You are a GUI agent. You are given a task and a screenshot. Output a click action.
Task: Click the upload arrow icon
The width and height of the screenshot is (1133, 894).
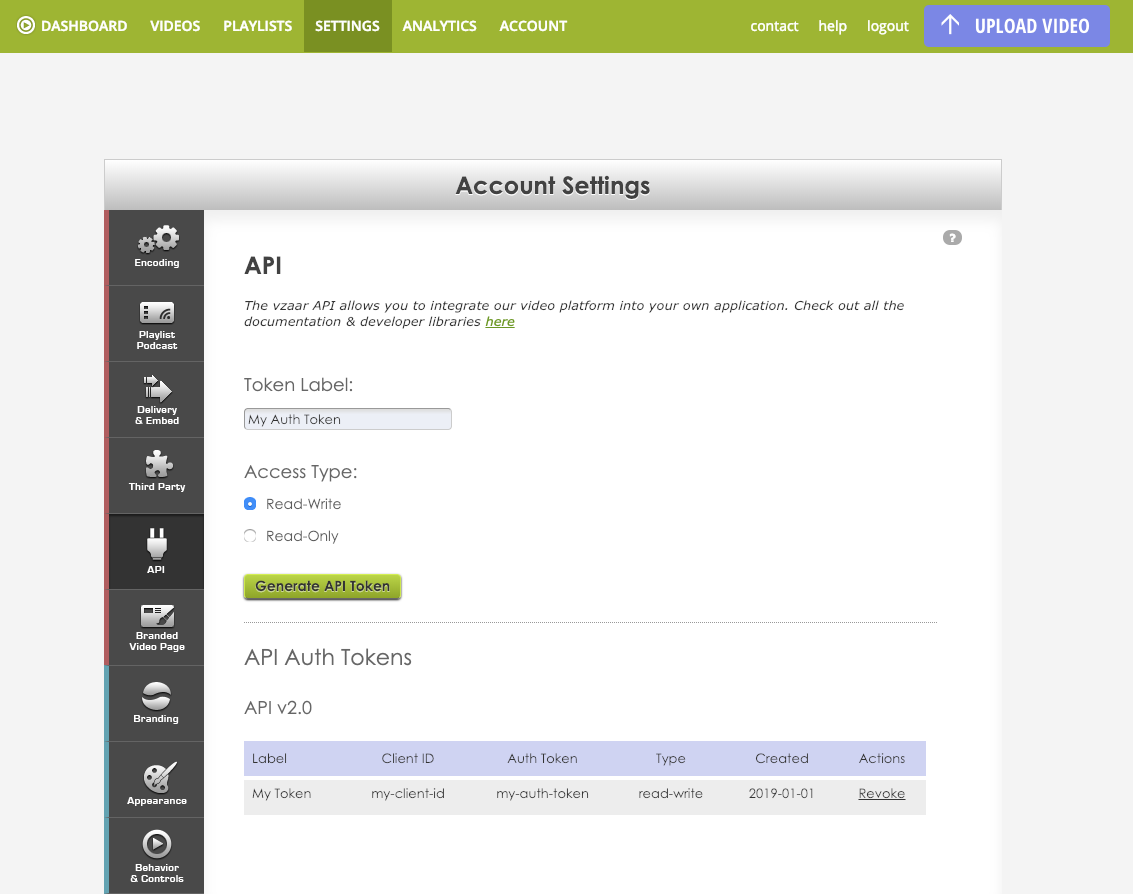coord(950,25)
